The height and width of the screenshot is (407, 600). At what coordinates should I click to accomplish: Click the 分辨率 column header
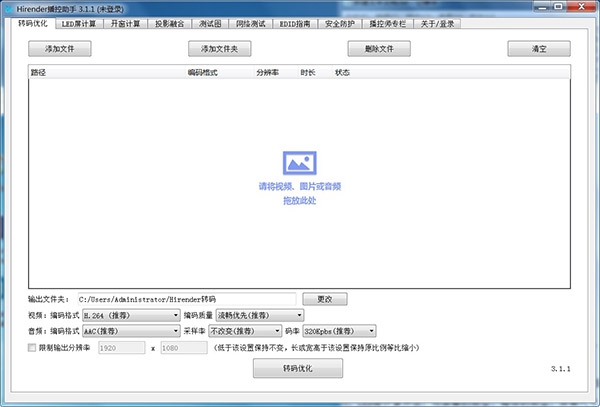[x=276, y=72]
